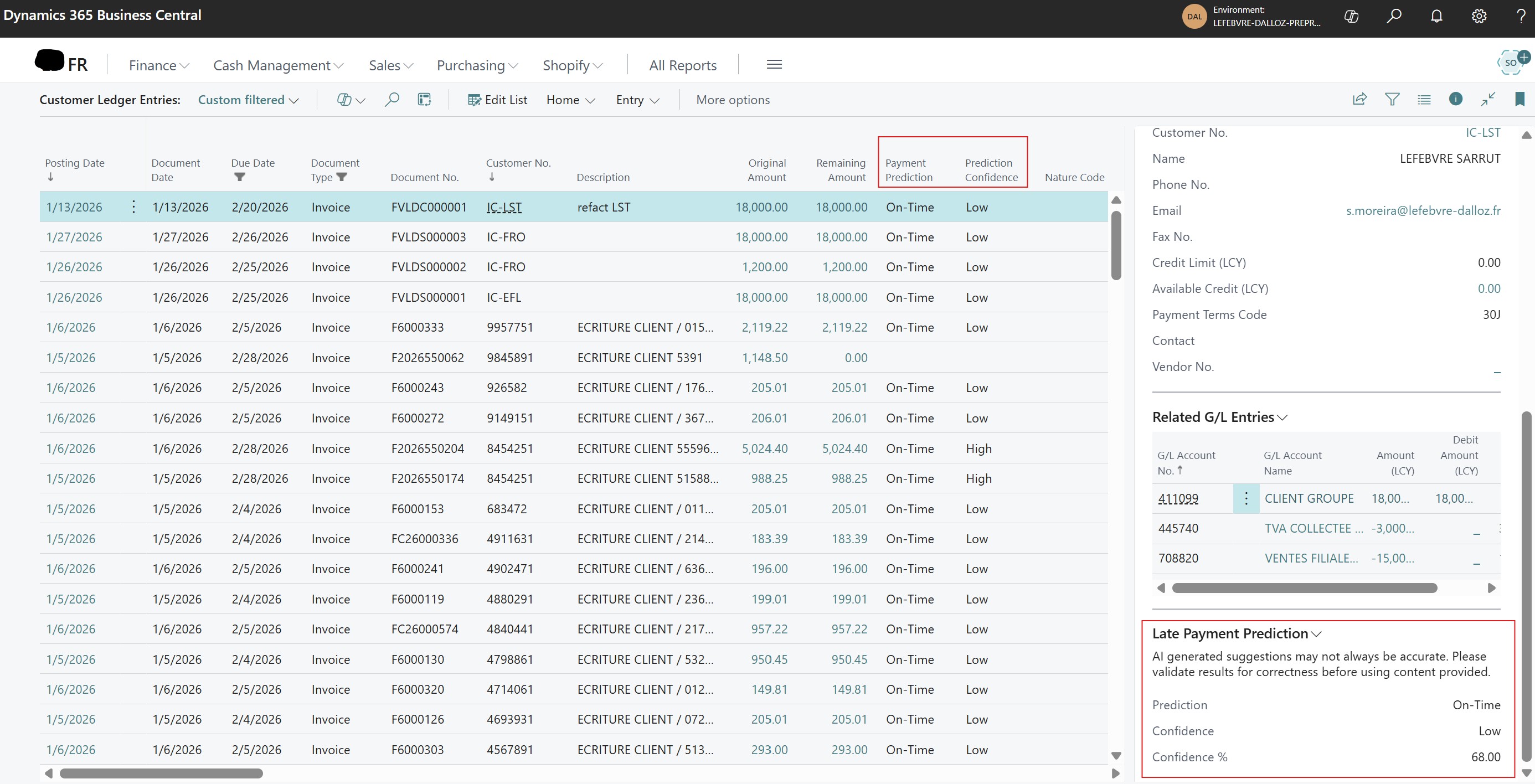Viewport: 1535px width, 784px height.
Task: Share the Customer Ledger Entries page
Action: pos(1360,99)
